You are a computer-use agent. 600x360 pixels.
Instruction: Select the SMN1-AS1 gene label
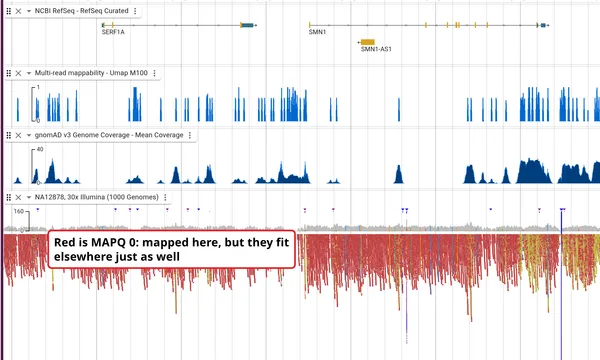click(x=376, y=49)
